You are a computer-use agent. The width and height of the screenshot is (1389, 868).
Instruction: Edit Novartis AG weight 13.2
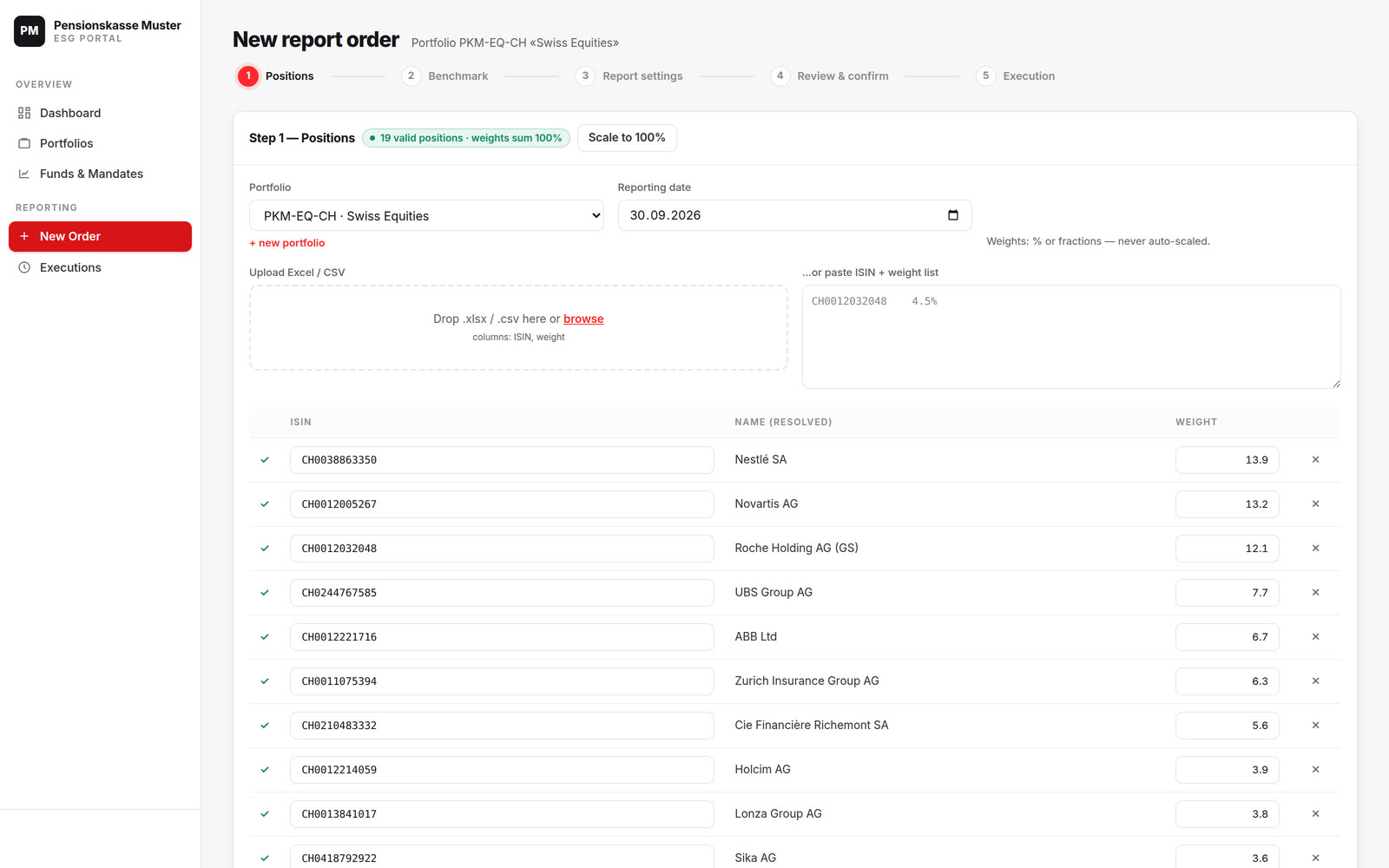tap(1227, 504)
